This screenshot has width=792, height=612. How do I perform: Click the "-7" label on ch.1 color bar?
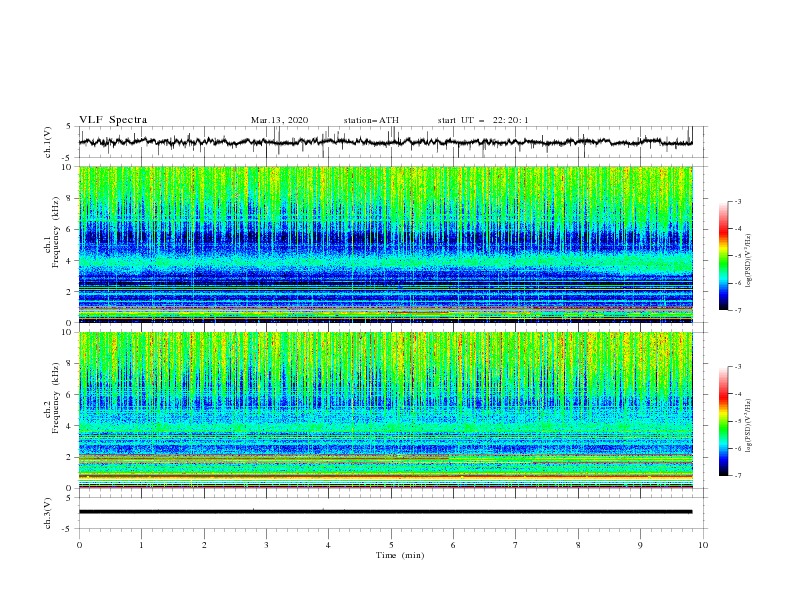coord(737,310)
